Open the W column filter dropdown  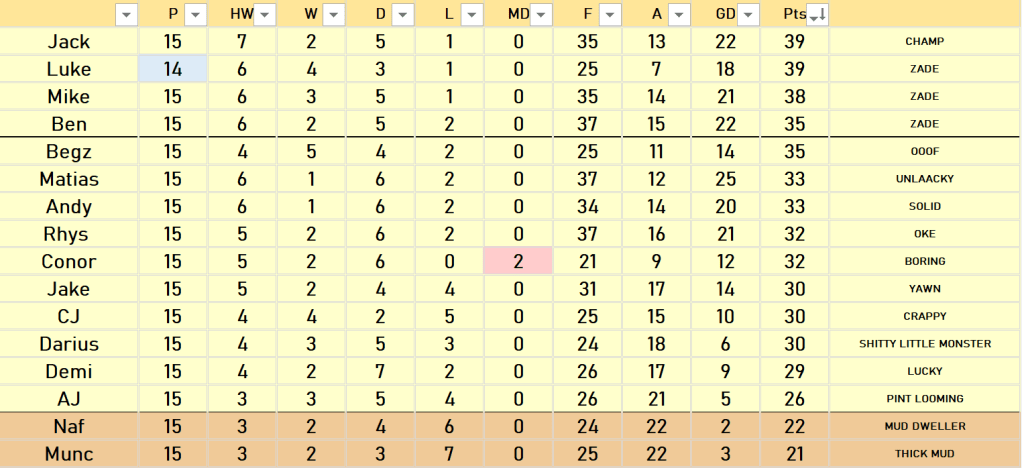point(333,15)
